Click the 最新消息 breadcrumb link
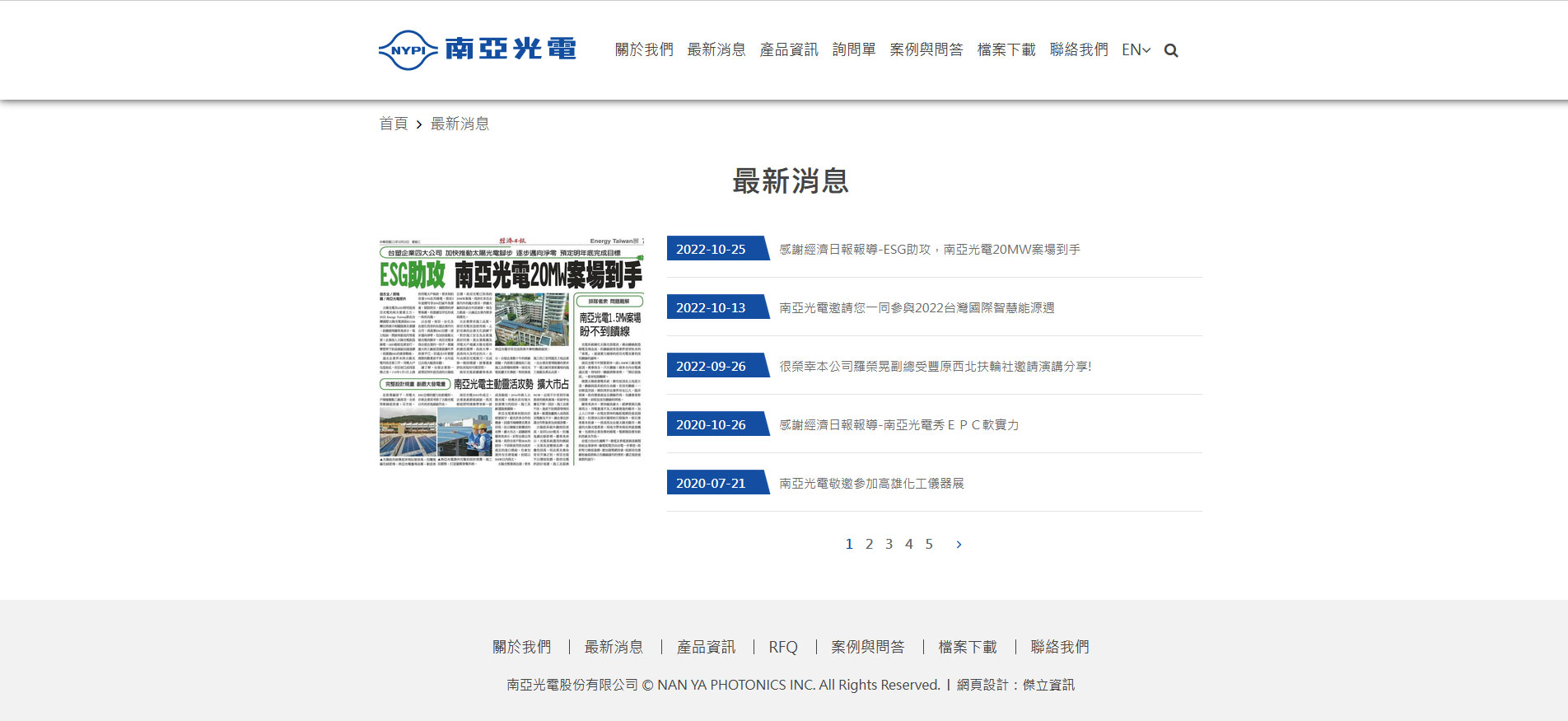Image resolution: width=1568 pixels, height=721 pixels. tap(460, 124)
